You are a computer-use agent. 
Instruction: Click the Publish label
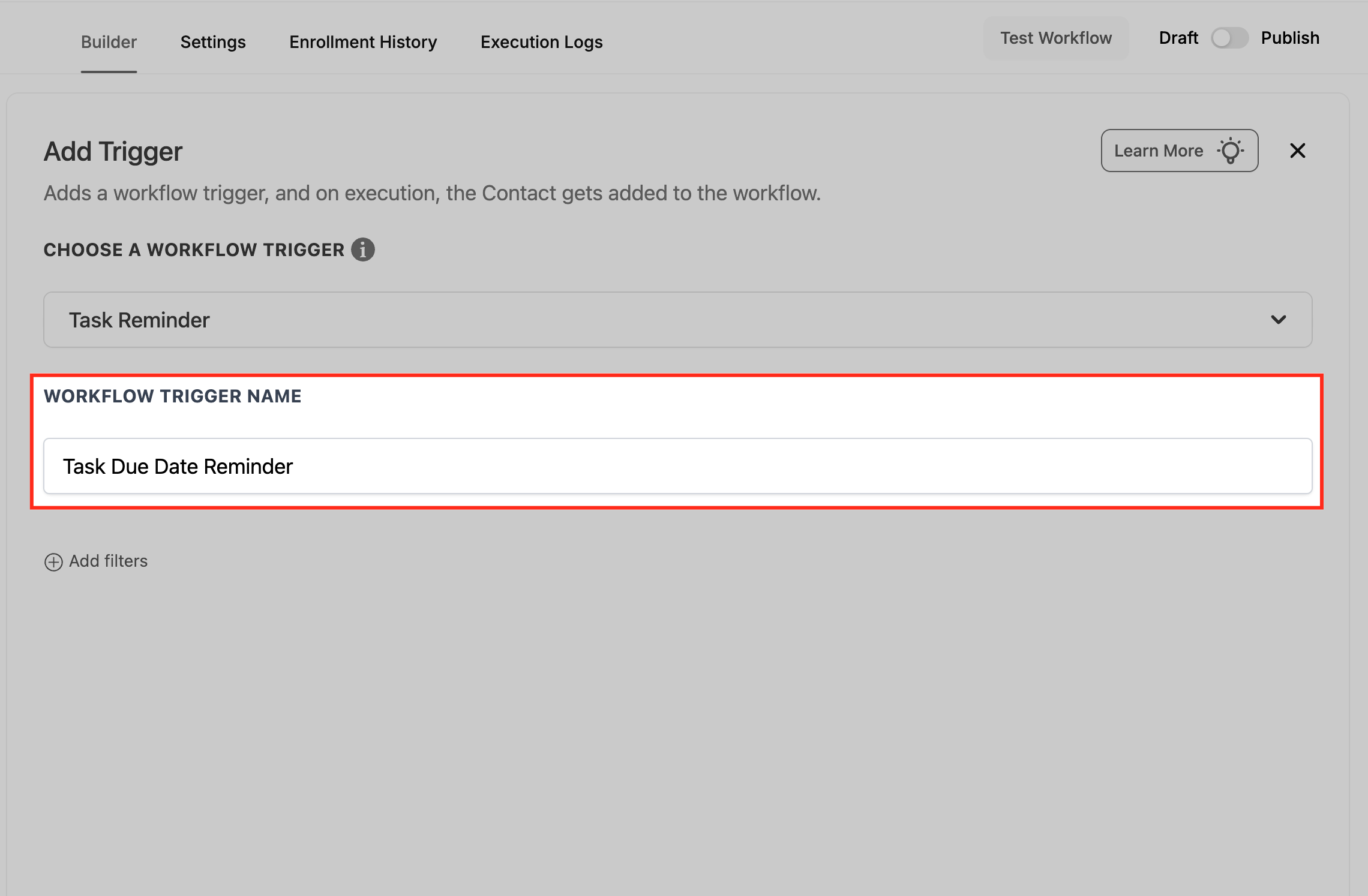(1290, 38)
